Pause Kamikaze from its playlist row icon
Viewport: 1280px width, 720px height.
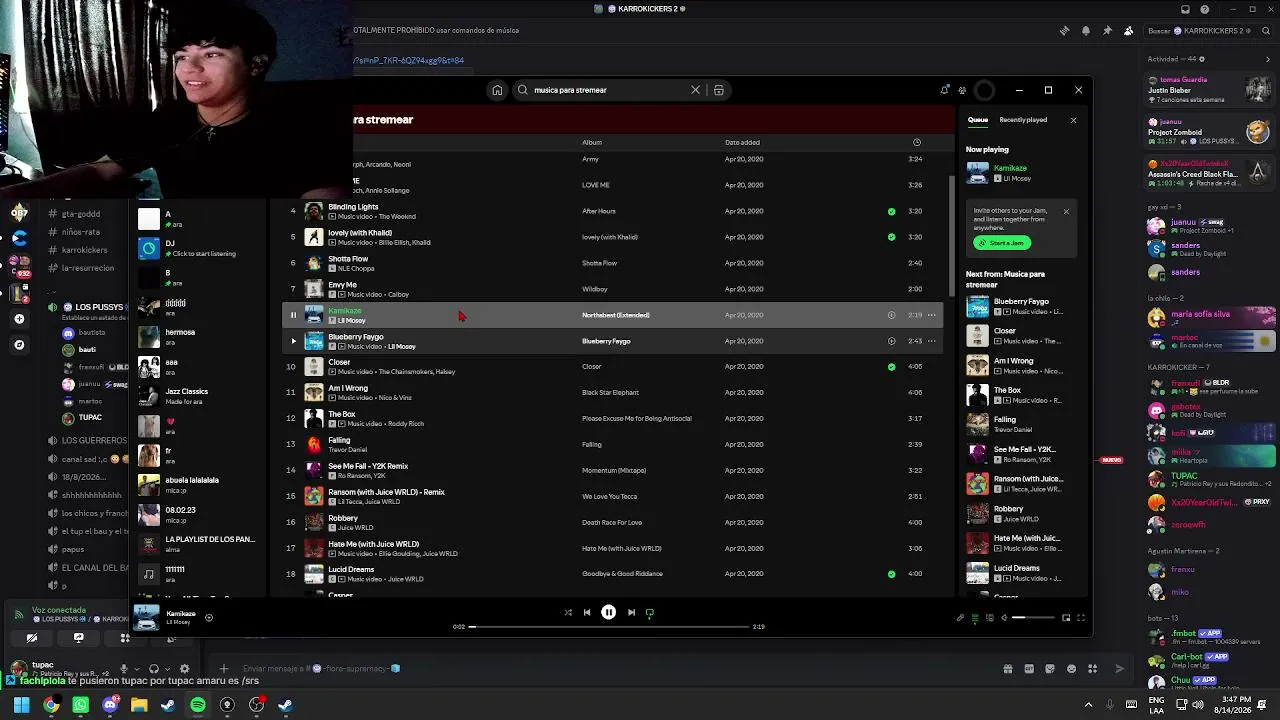[x=293, y=315]
